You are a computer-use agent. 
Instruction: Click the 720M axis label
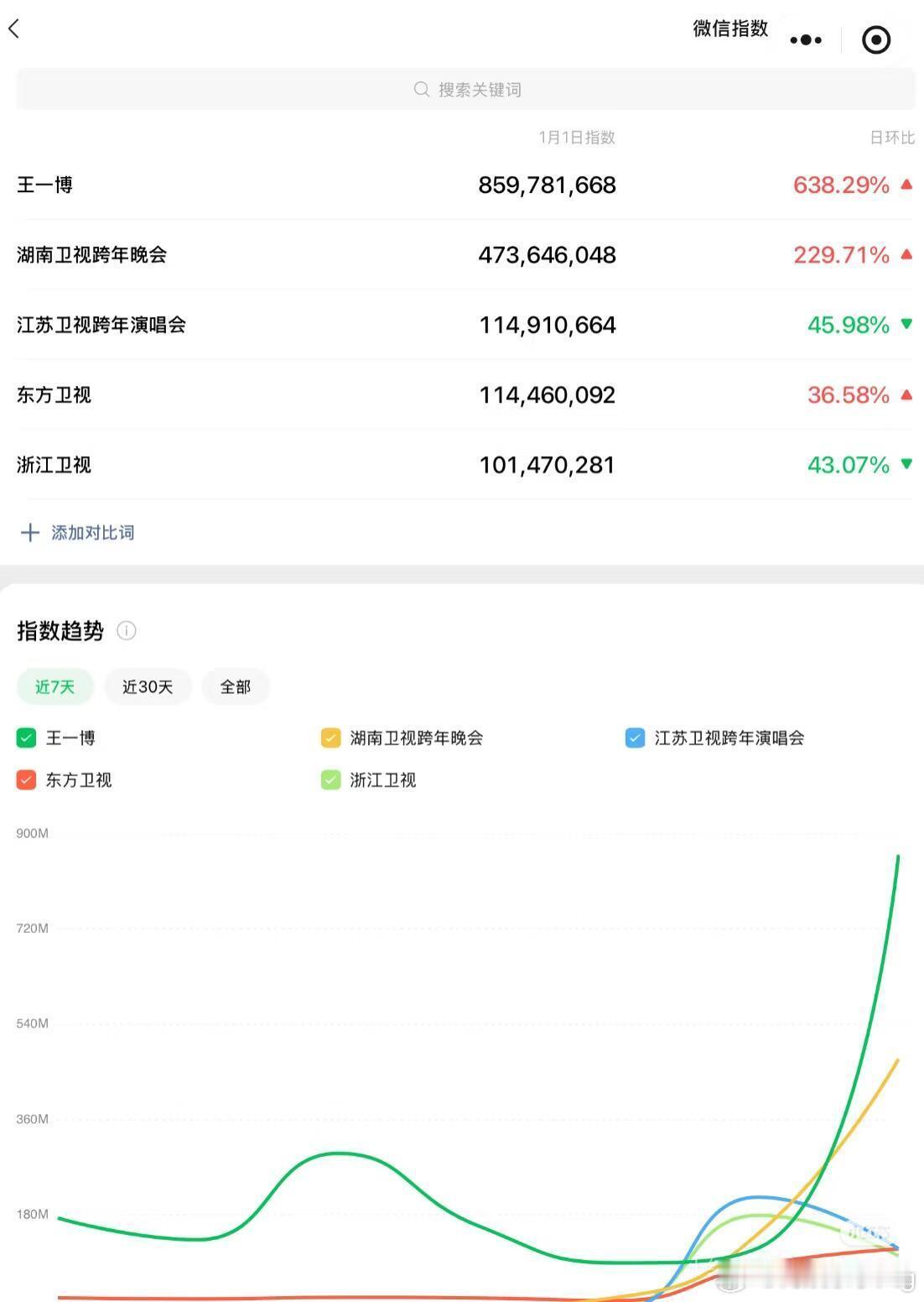[x=33, y=928]
